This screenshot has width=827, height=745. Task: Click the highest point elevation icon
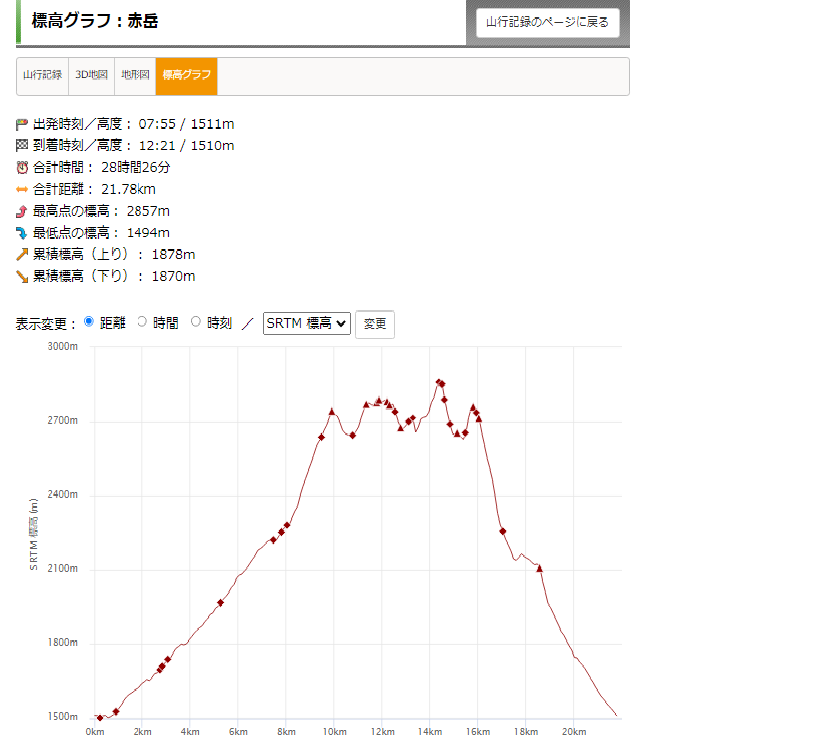tap(22, 211)
